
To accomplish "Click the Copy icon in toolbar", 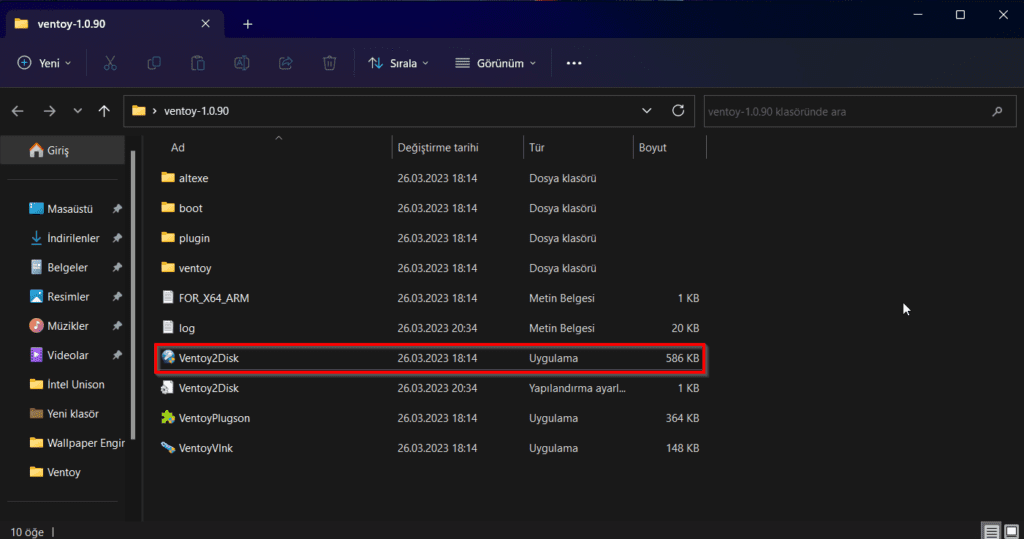I will pyautogui.click(x=154, y=63).
